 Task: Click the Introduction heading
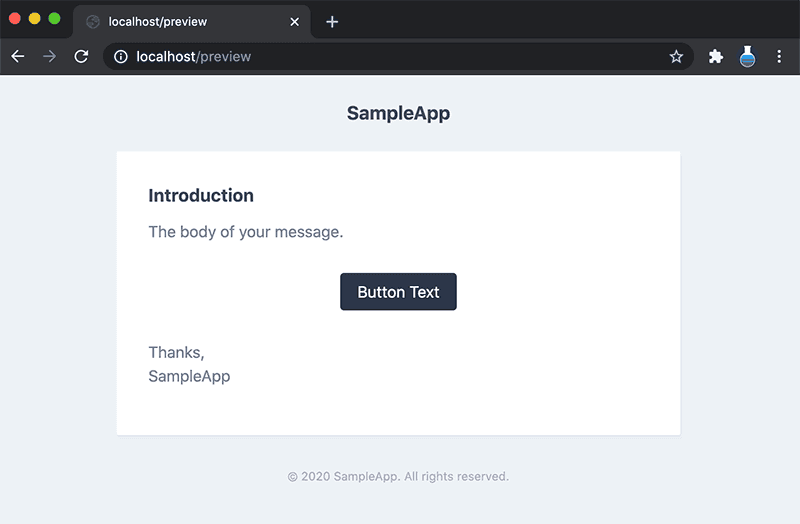(201, 196)
